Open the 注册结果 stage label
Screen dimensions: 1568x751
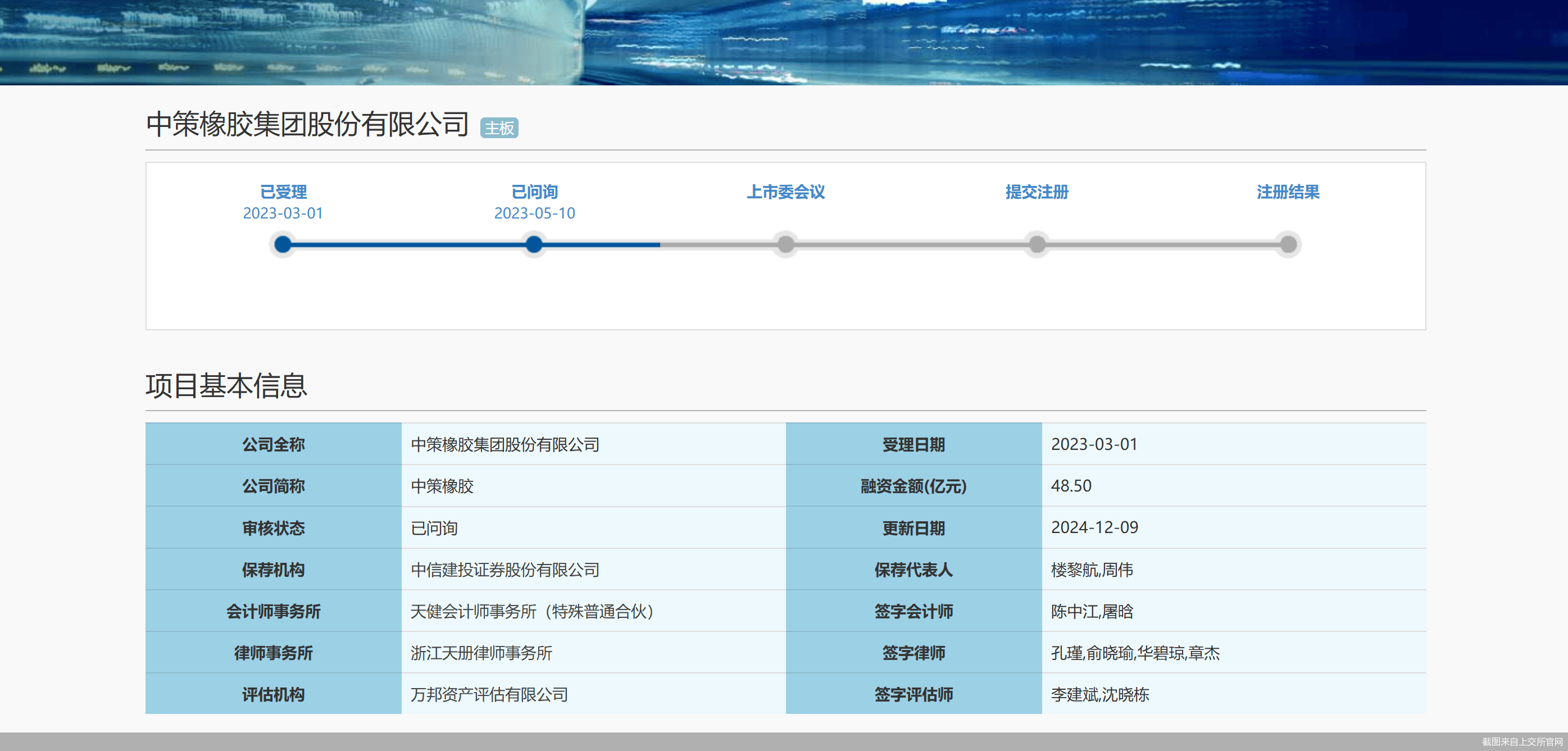[x=1289, y=192]
